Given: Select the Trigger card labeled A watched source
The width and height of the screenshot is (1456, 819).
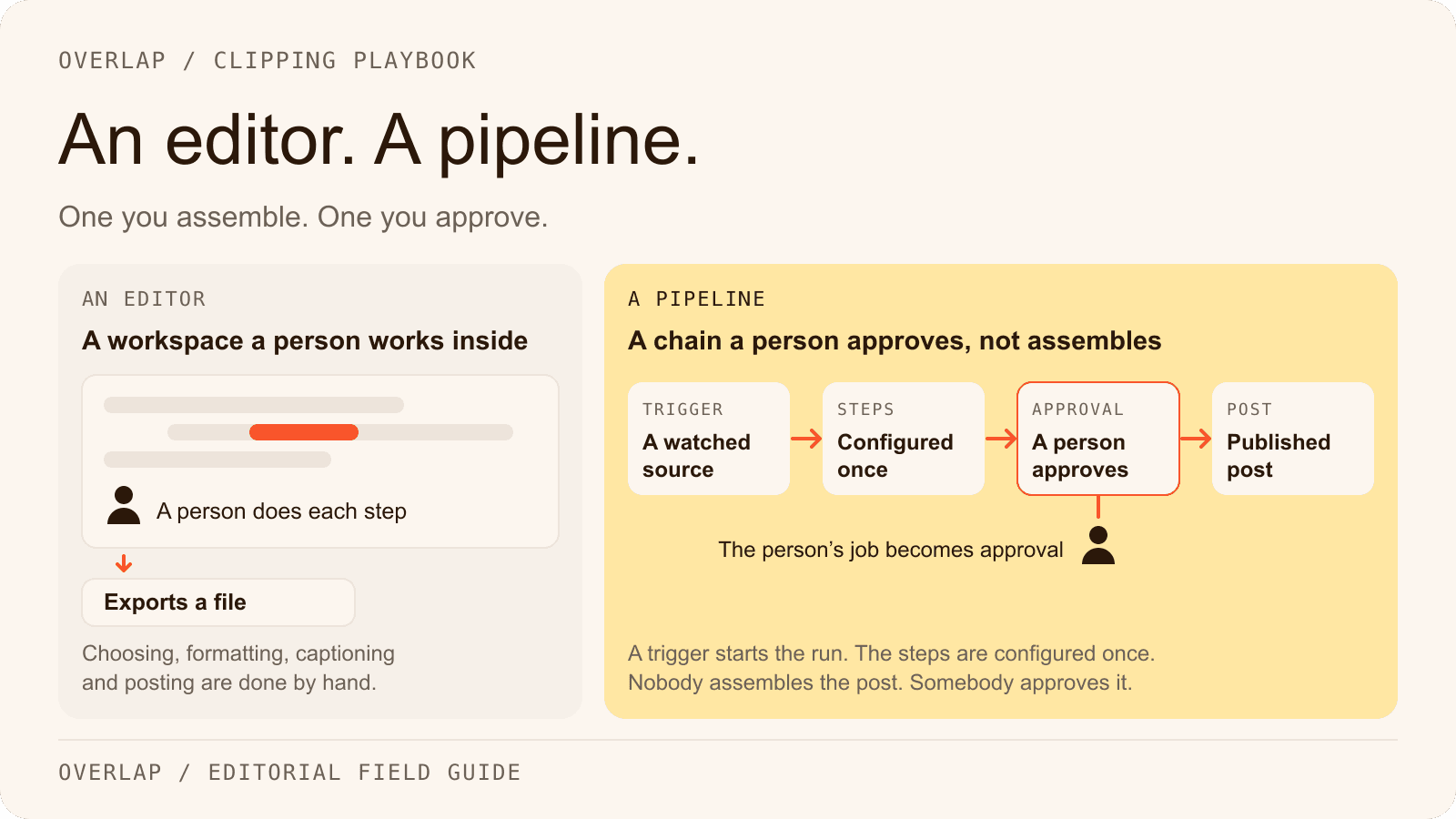Looking at the screenshot, I should [709, 439].
